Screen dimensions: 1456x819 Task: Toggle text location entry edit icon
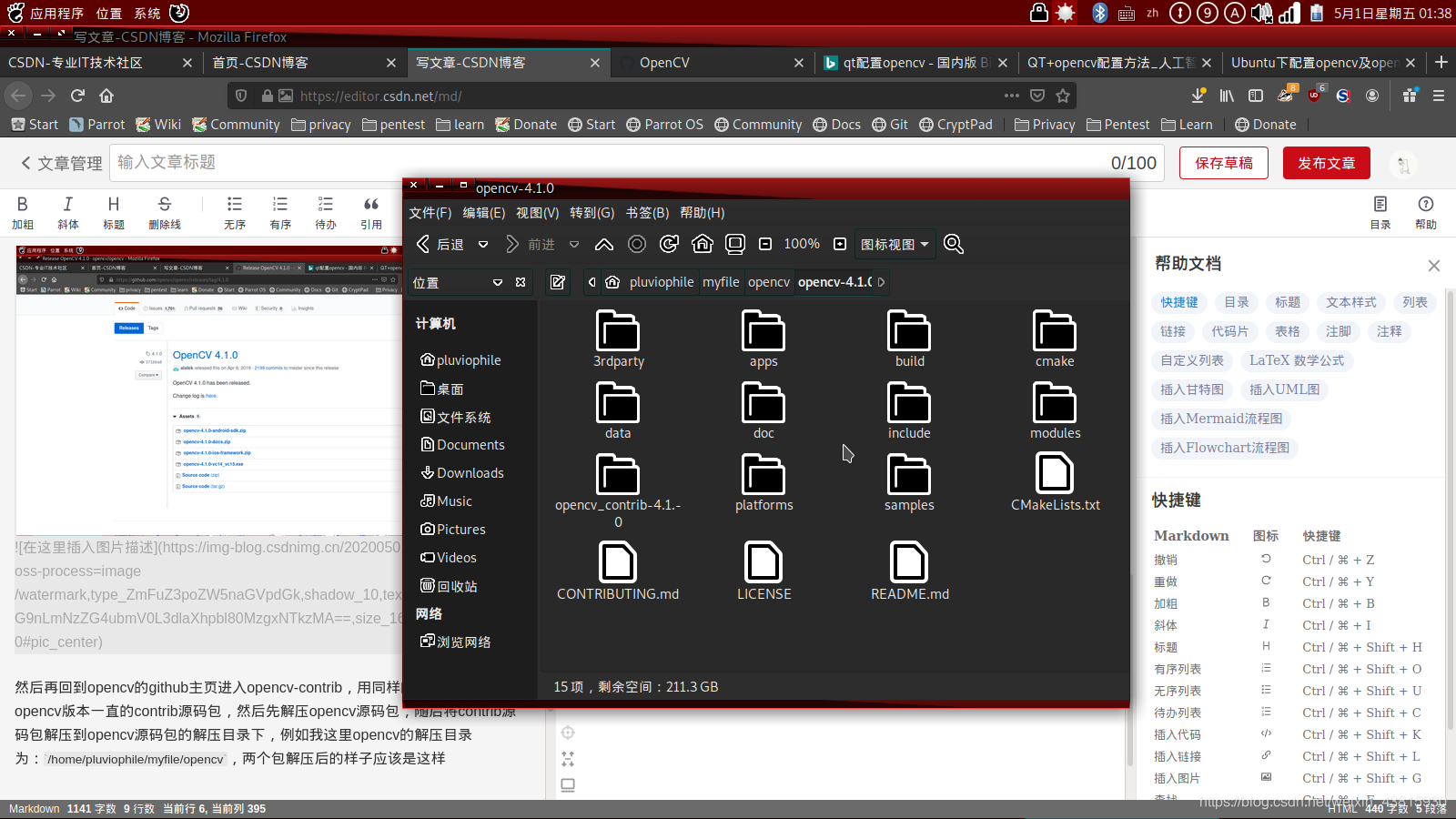point(558,282)
